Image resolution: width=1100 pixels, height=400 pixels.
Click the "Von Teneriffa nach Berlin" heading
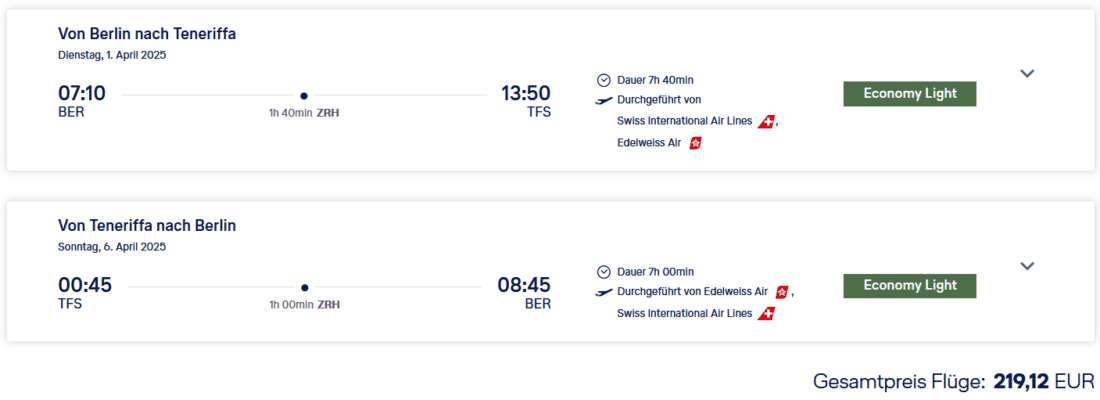pyautogui.click(x=147, y=226)
